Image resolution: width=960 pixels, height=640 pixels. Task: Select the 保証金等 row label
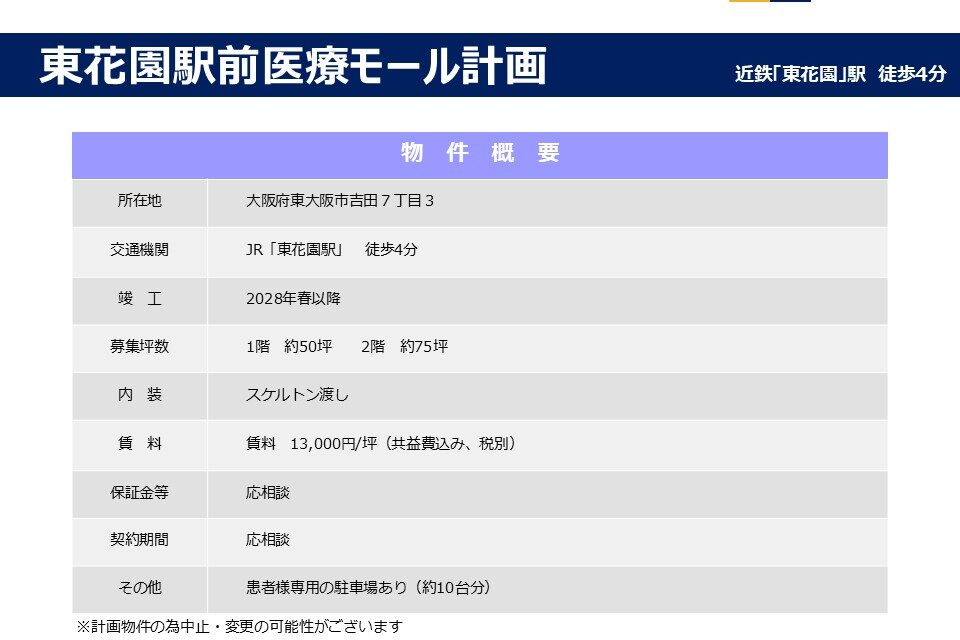click(x=139, y=493)
